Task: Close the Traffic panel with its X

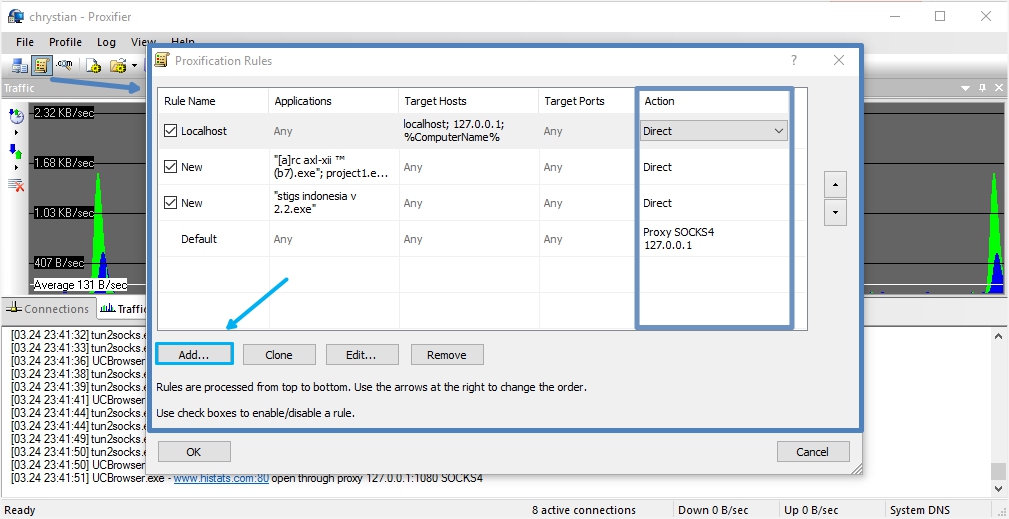Action: [x=999, y=87]
